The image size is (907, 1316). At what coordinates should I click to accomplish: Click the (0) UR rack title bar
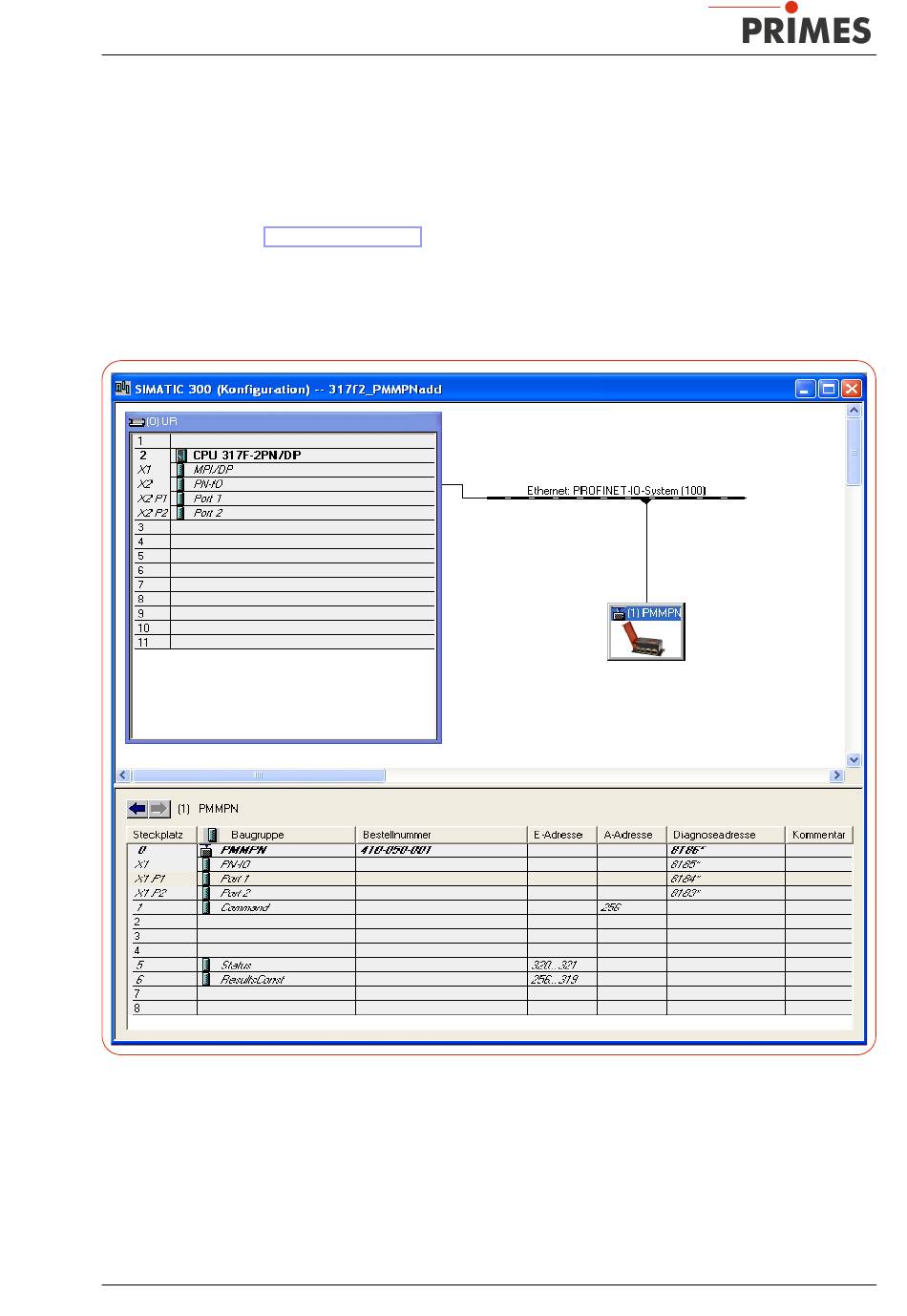284,421
